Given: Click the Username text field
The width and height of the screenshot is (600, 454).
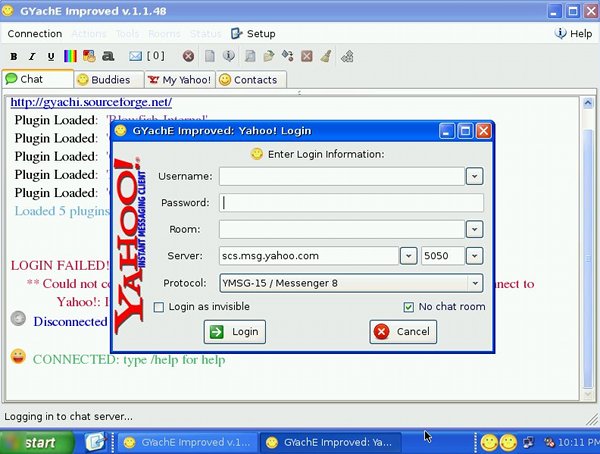Looking at the screenshot, I should [342, 176].
